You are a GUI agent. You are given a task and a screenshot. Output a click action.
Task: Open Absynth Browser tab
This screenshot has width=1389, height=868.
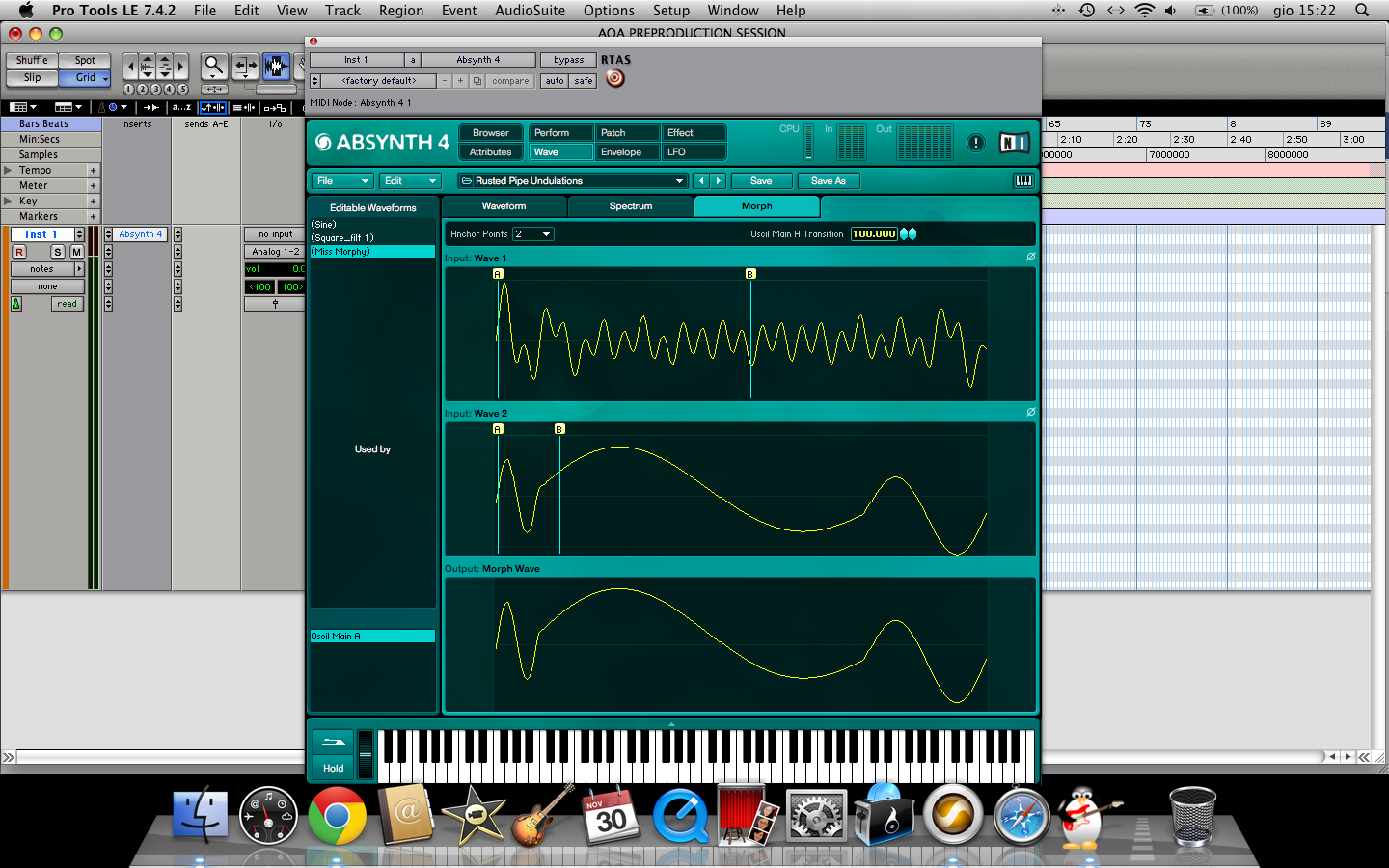click(x=491, y=133)
